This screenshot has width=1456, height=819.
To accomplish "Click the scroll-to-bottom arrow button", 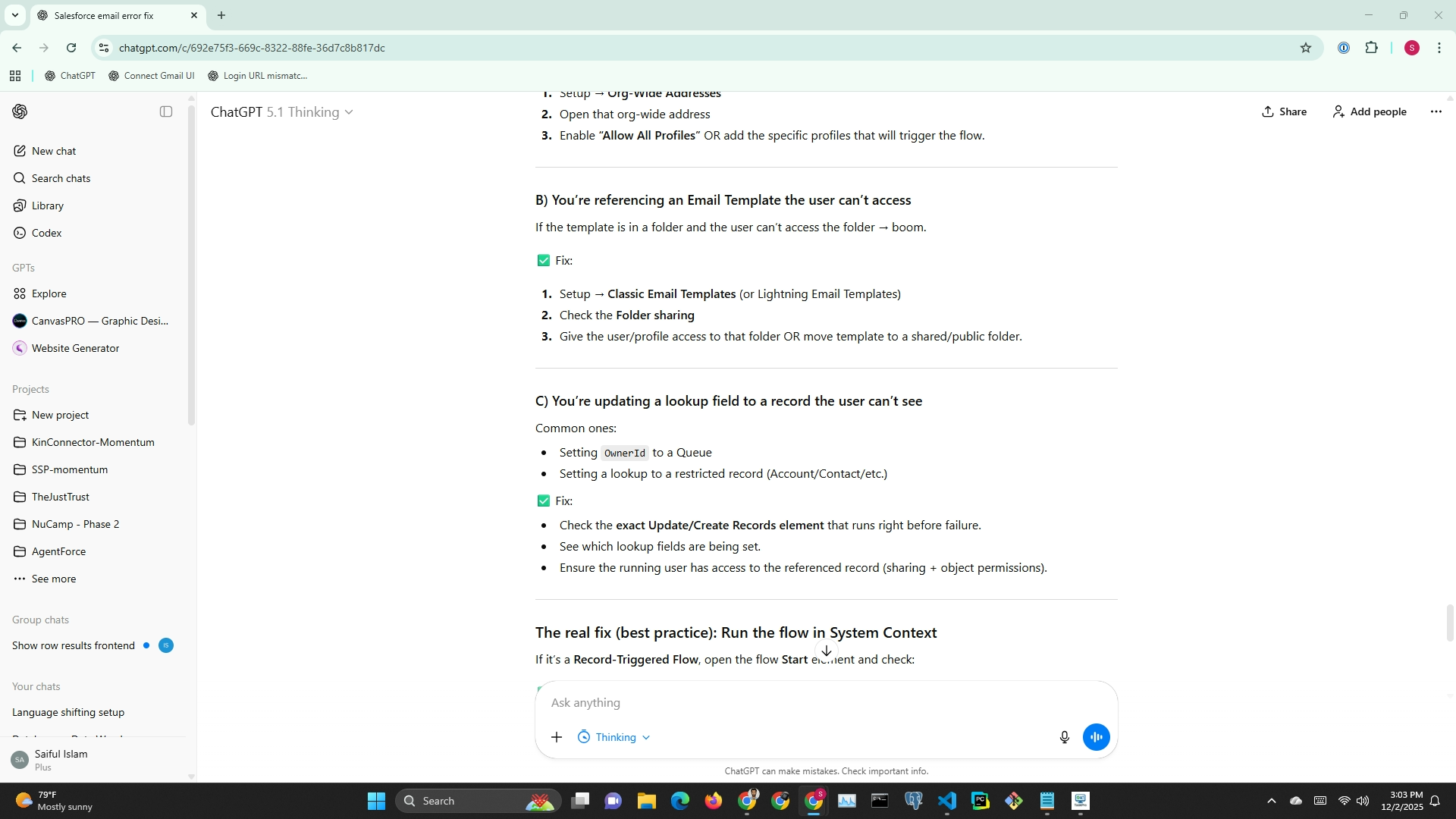I will tap(827, 651).
